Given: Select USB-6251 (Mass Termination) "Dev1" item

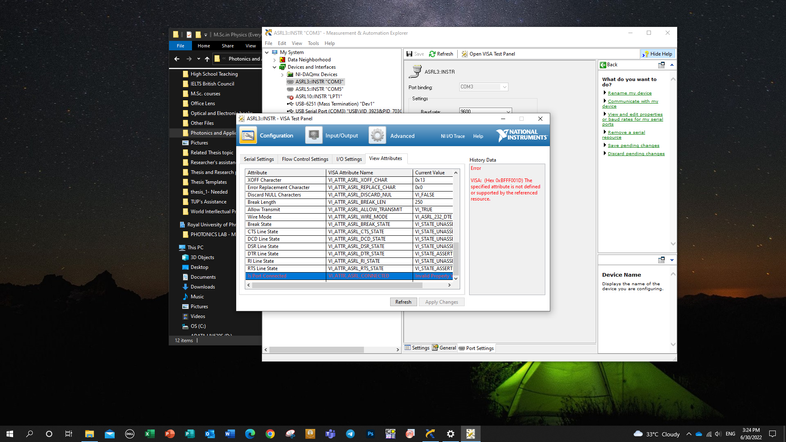Looking at the screenshot, I should 334,104.
